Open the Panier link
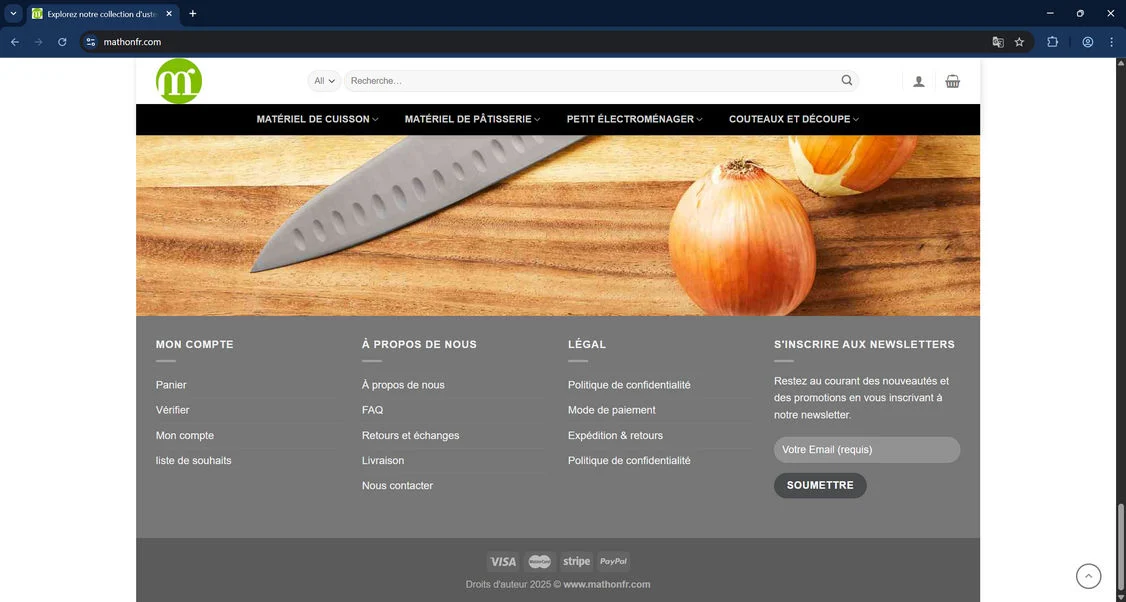 (171, 385)
